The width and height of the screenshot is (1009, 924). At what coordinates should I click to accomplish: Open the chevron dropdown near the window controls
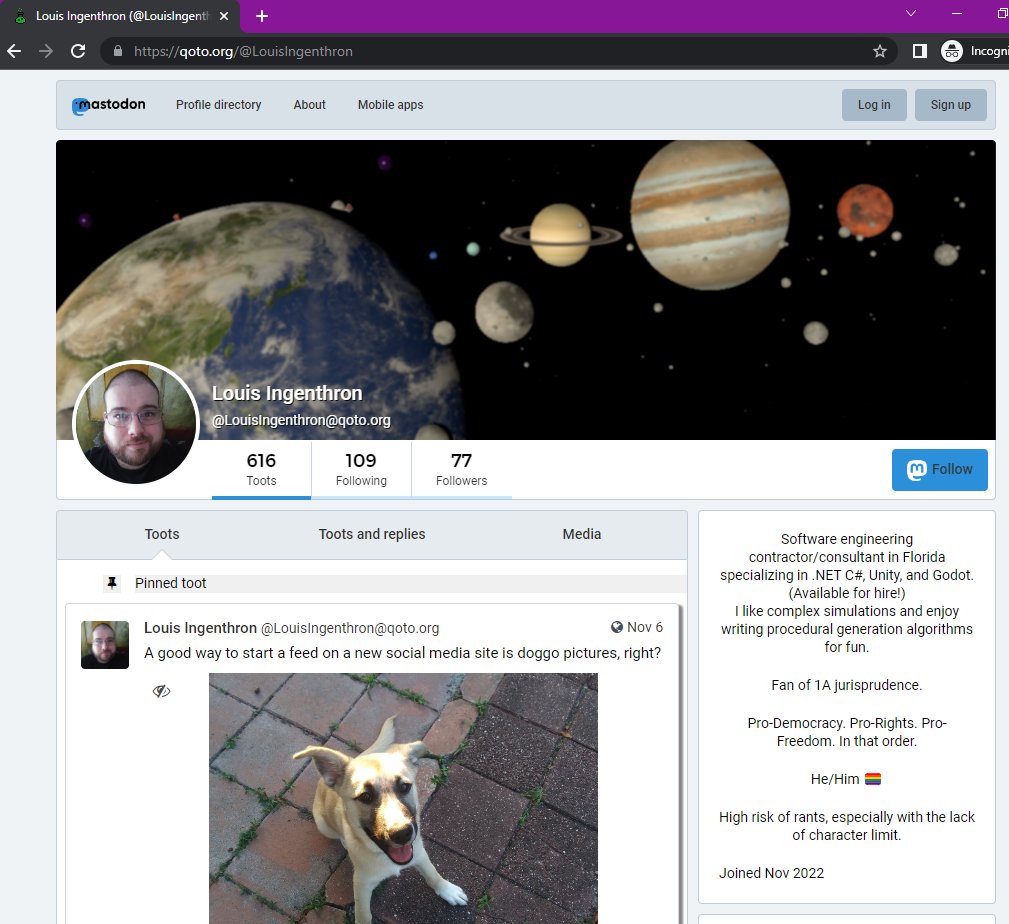912,14
